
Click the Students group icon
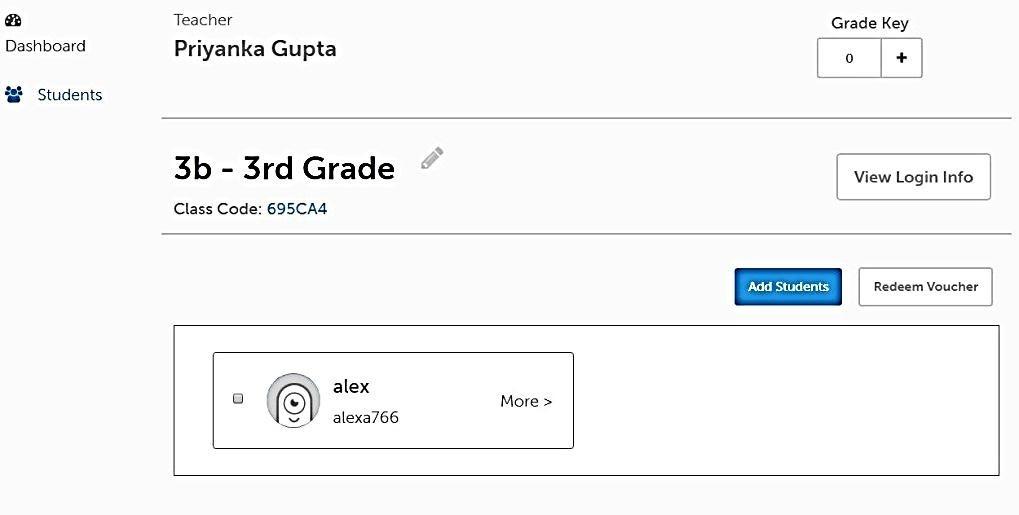(14, 94)
